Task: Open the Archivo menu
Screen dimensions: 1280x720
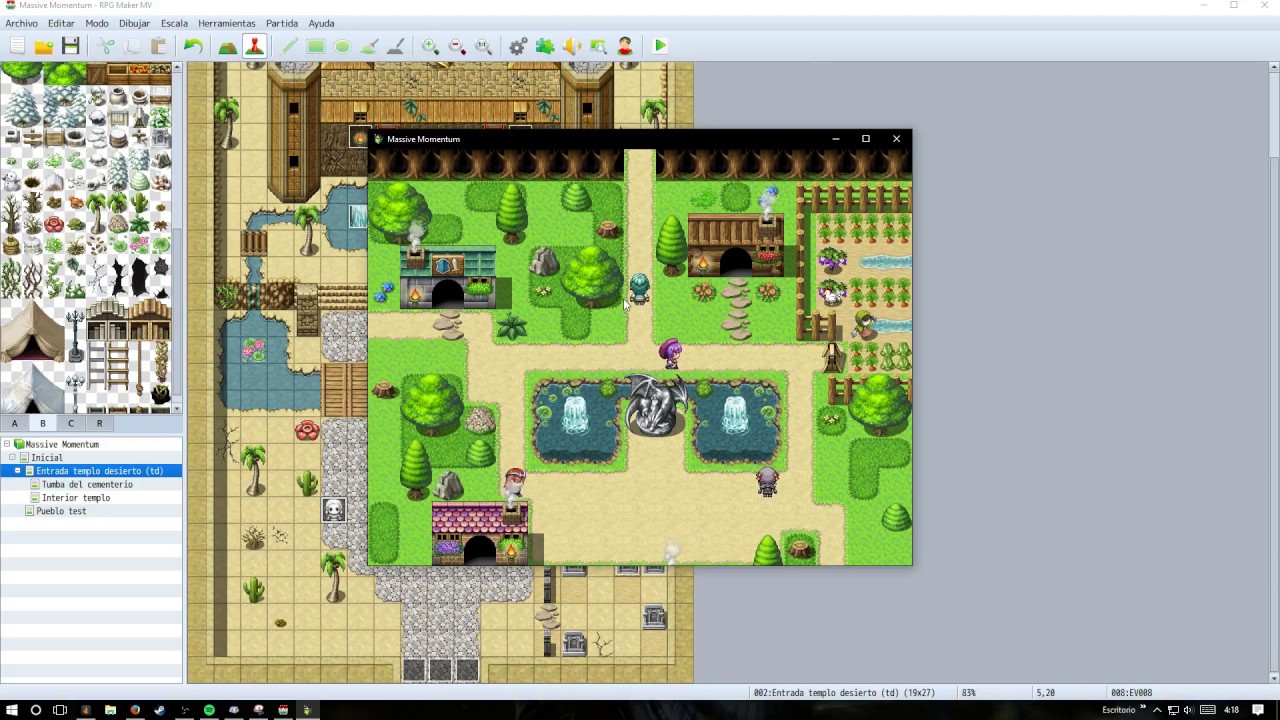Action: coord(22,23)
